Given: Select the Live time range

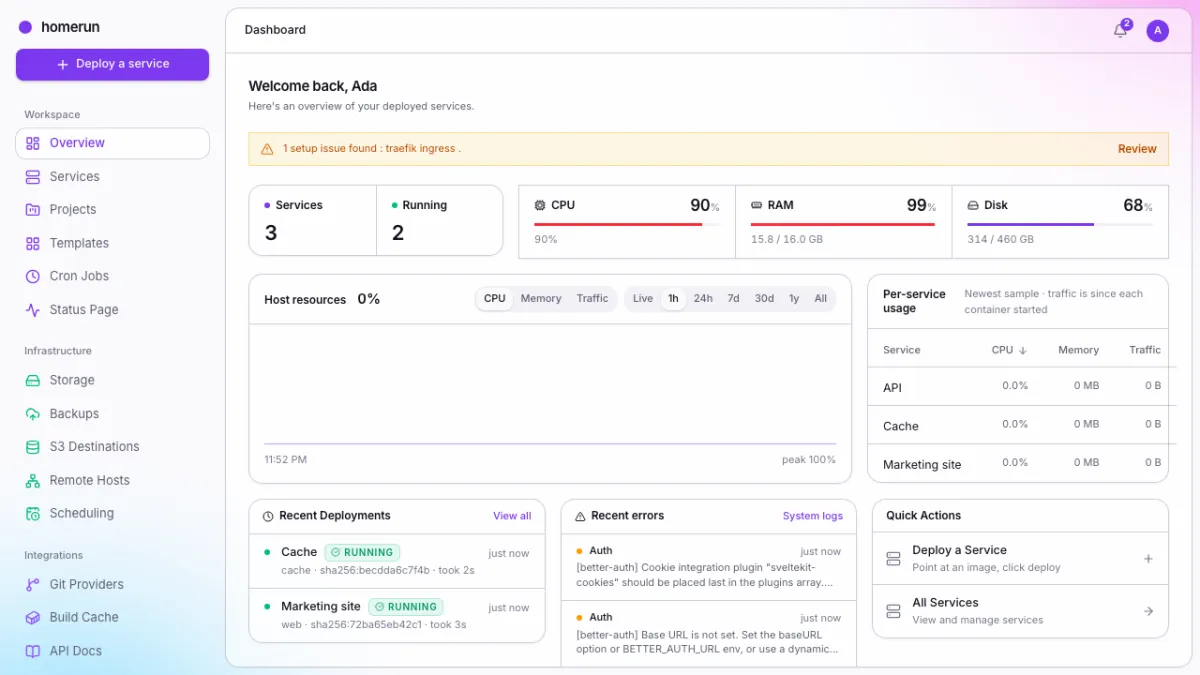Looking at the screenshot, I should (x=643, y=299).
